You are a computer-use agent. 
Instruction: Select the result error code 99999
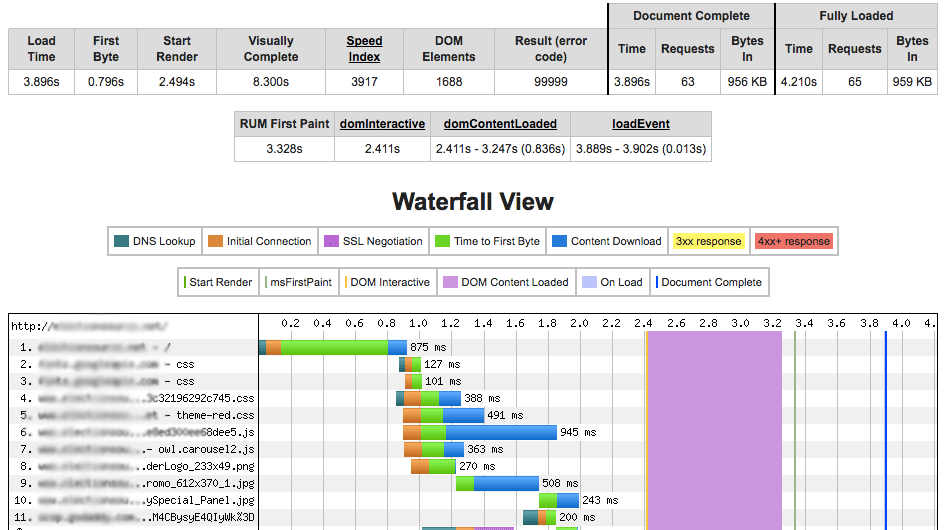[550, 82]
